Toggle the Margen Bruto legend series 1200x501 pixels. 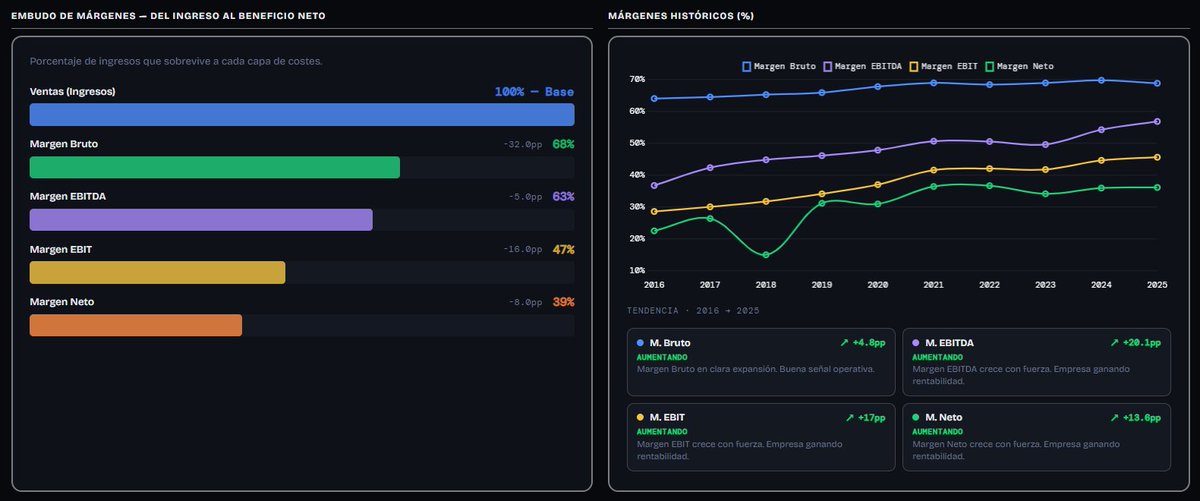778,66
